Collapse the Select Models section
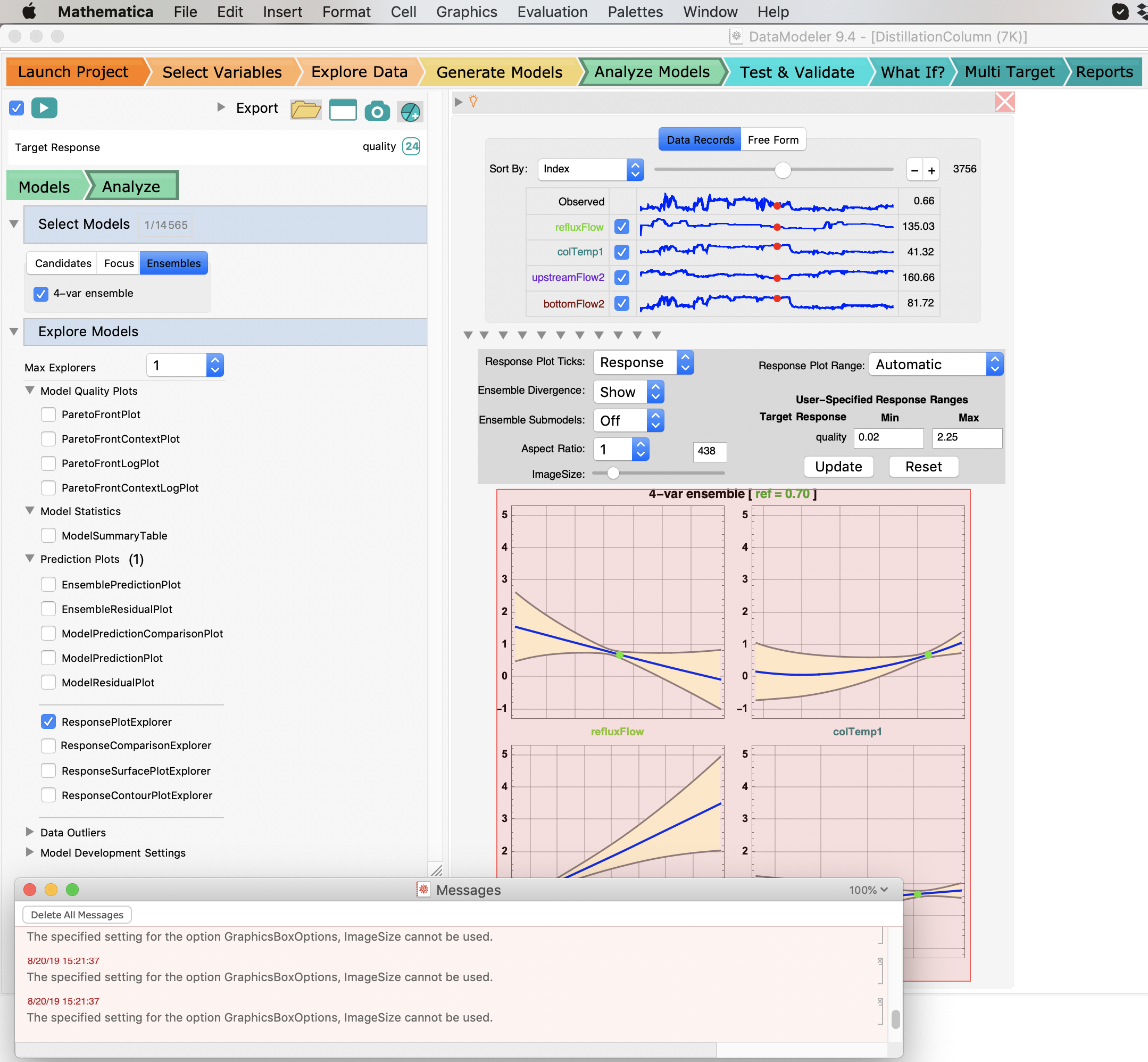Screen dimensions: 1148x1062 pyautogui.click(x=14, y=224)
